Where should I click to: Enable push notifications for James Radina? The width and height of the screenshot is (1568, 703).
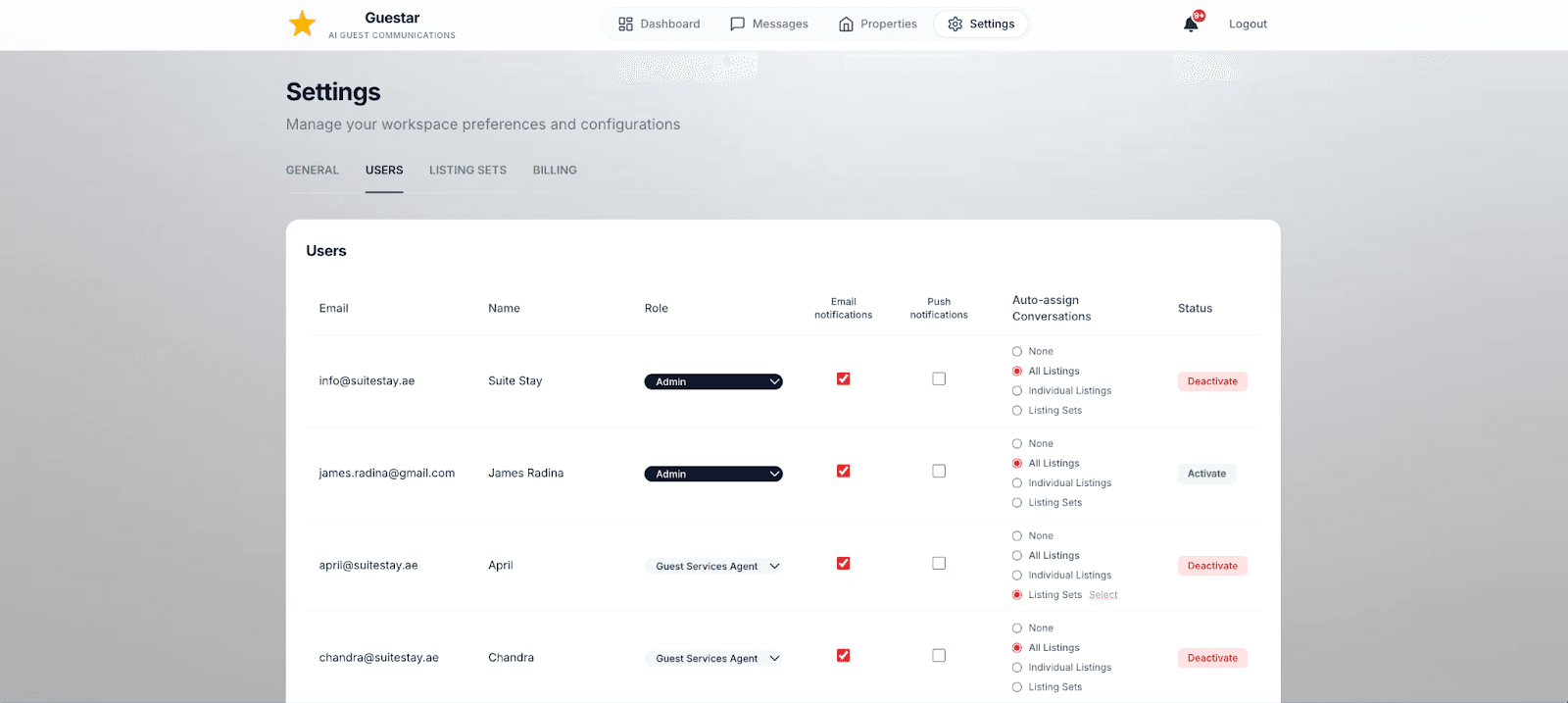pyautogui.click(x=939, y=472)
